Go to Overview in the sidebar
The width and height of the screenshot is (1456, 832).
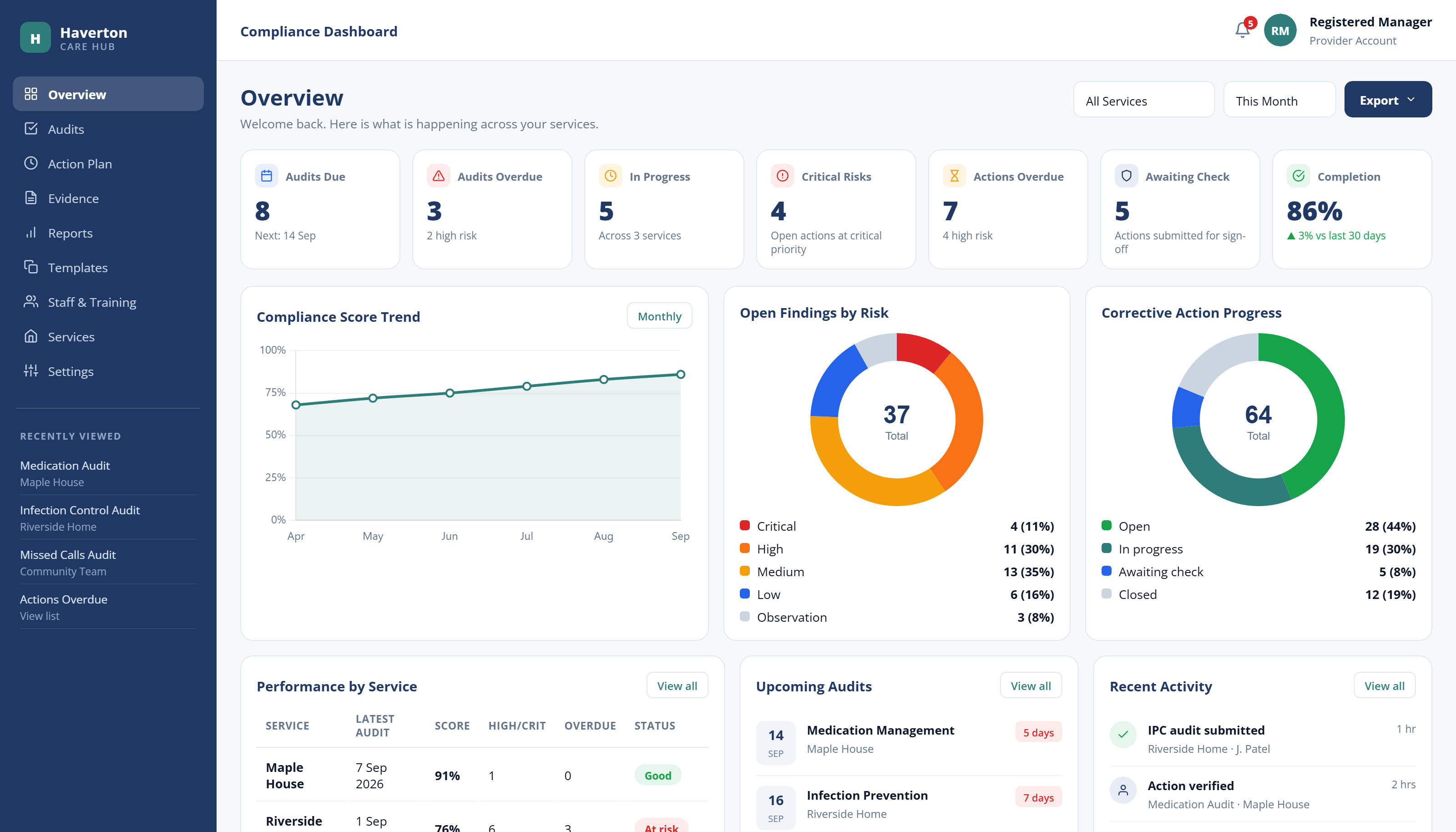[x=108, y=94]
